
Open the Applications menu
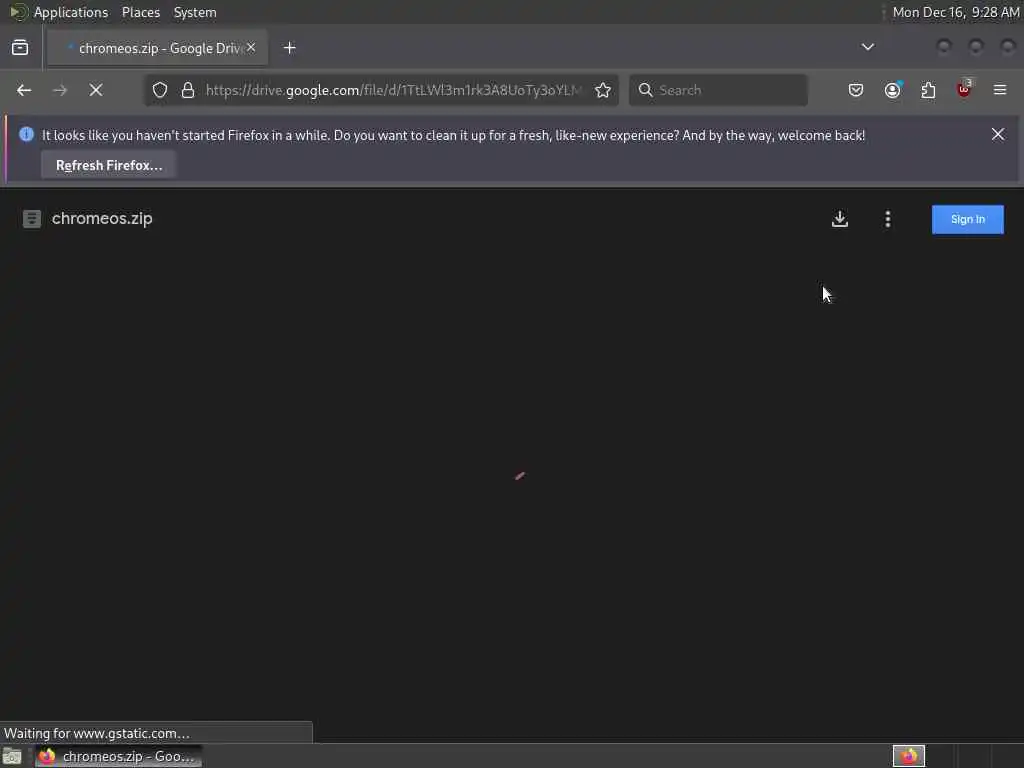tap(71, 12)
